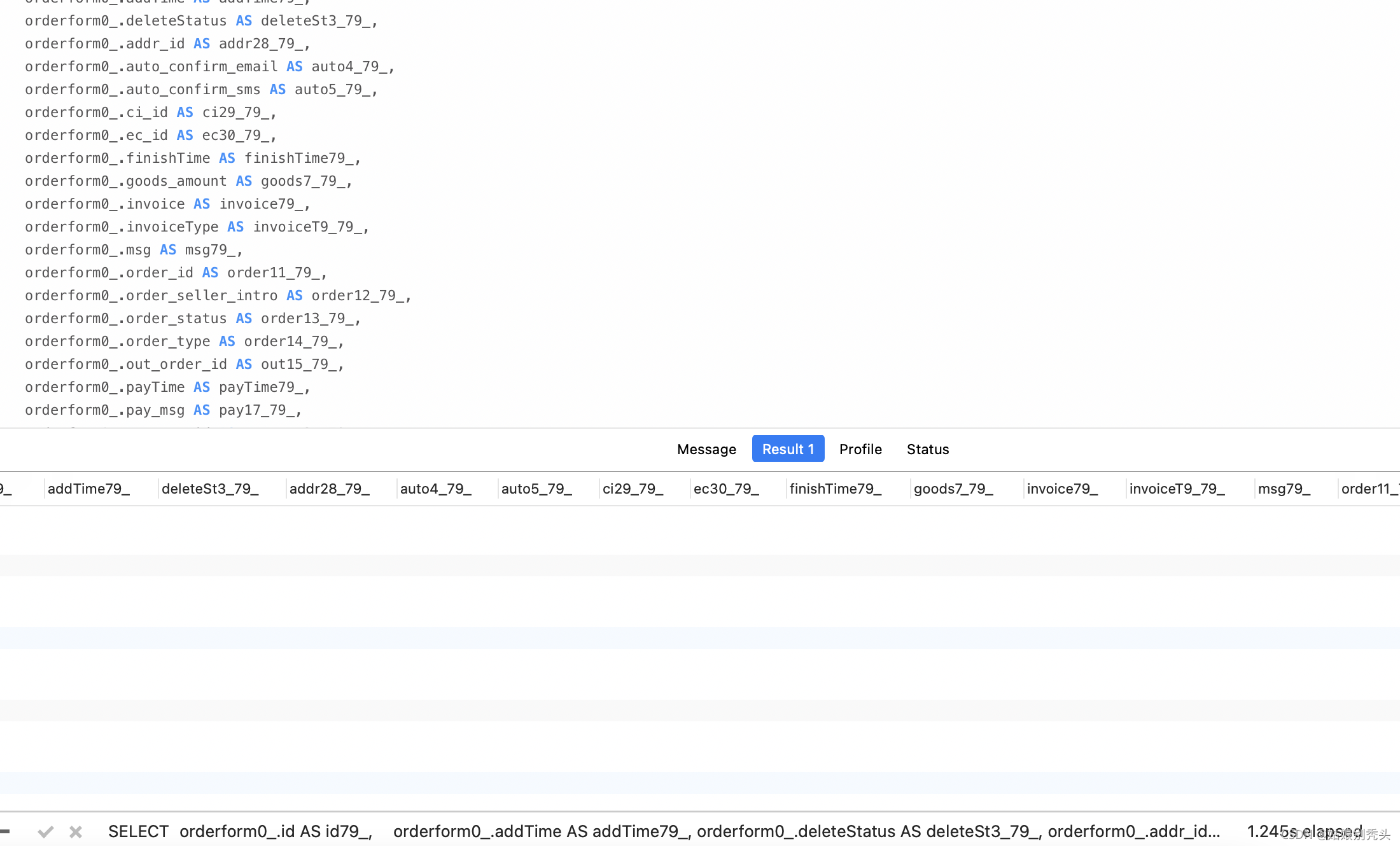Viewport: 1400px width, 846px height.
Task: Open the Message tab
Action: point(706,448)
